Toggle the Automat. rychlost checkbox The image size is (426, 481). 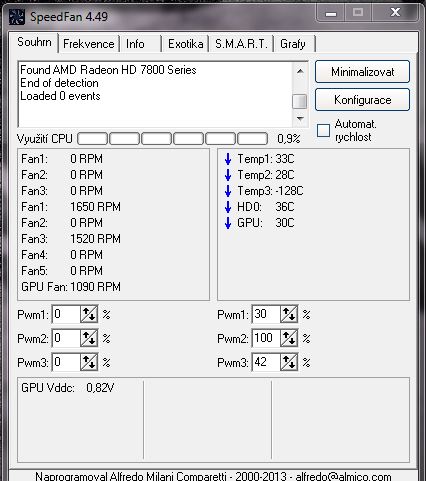point(323,130)
